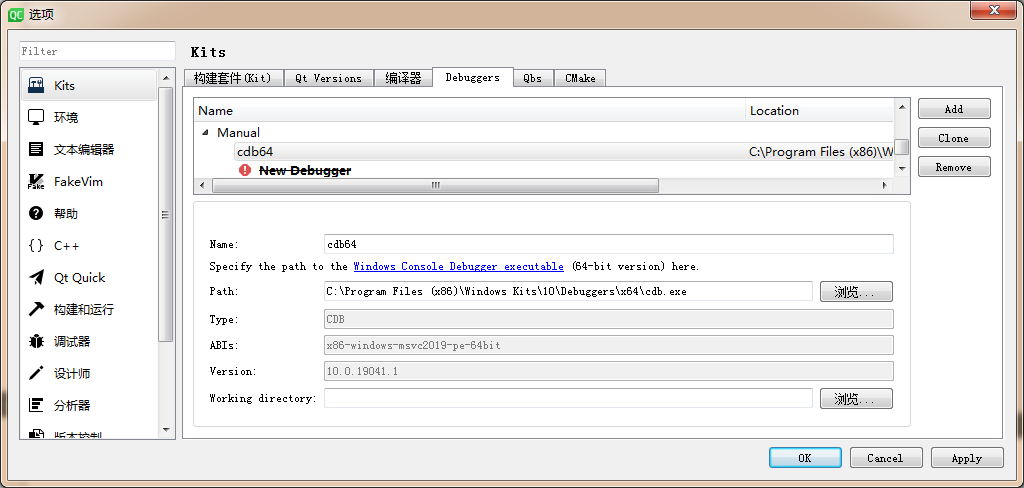Click the Clone debugger button

pyautogui.click(x=953, y=138)
